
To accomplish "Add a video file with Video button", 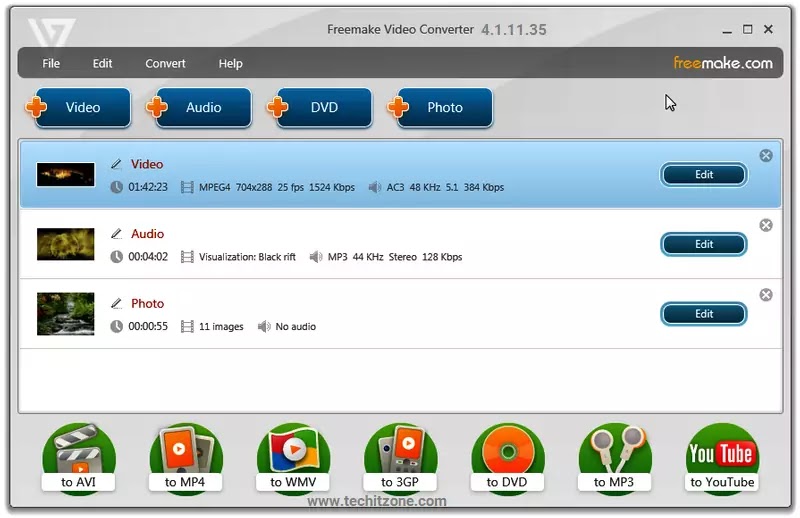I will [x=79, y=107].
